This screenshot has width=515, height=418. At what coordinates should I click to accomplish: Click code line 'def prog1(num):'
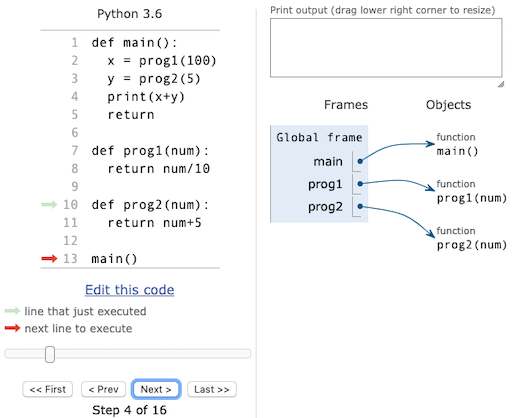(x=150, y=151)
